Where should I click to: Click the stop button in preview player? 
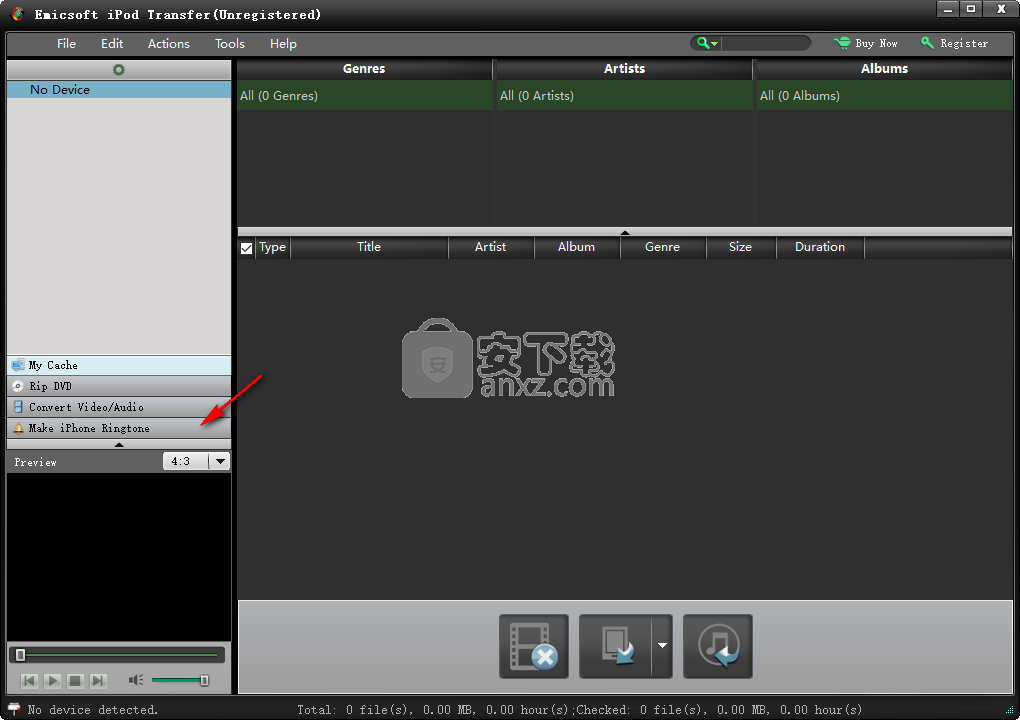pos(75,681)
